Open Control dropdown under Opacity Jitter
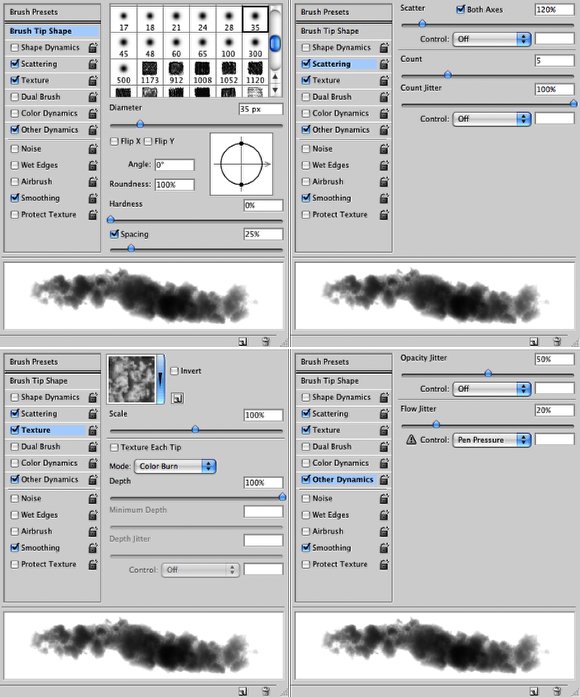This screenshot has width=580, height=697. [492, 389]
